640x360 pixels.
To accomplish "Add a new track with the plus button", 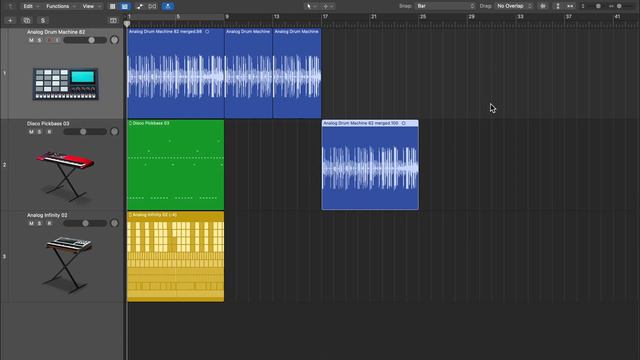I will [10, 20].
